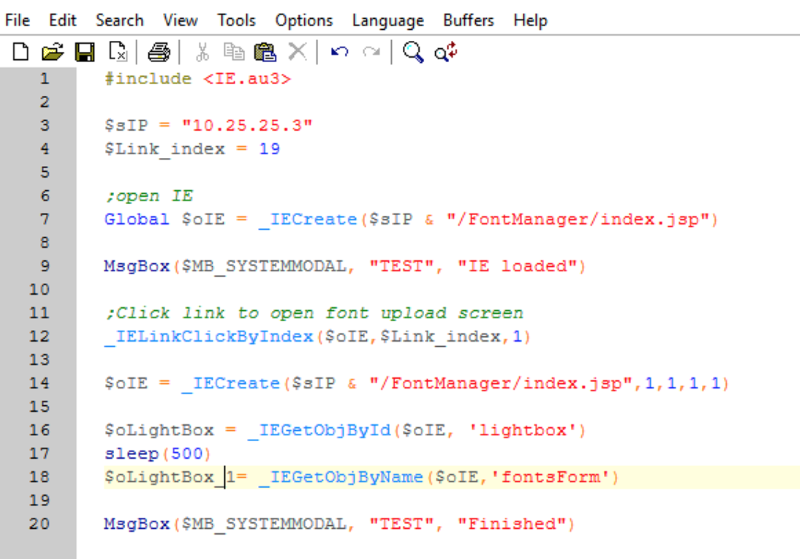Open the Language menu

point(388,20)
